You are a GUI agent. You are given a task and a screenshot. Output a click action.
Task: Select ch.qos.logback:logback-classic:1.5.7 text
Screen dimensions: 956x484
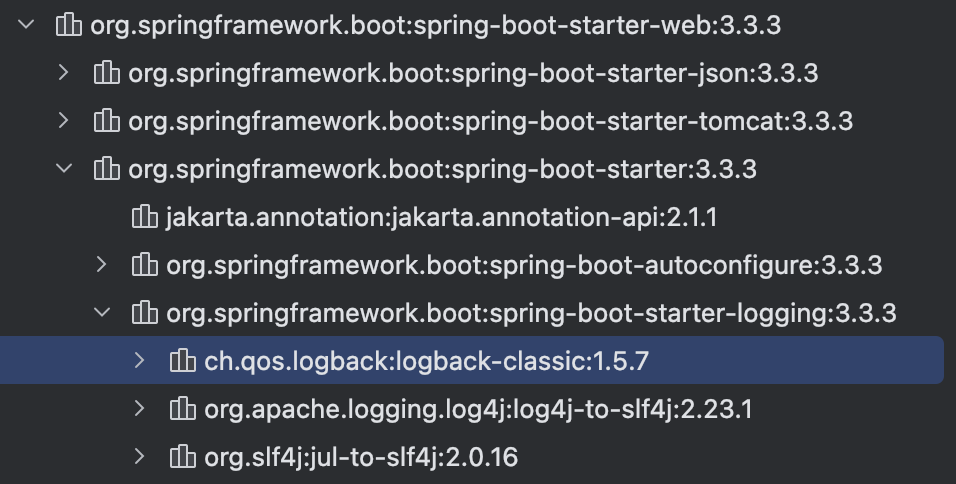coord(426,361)
